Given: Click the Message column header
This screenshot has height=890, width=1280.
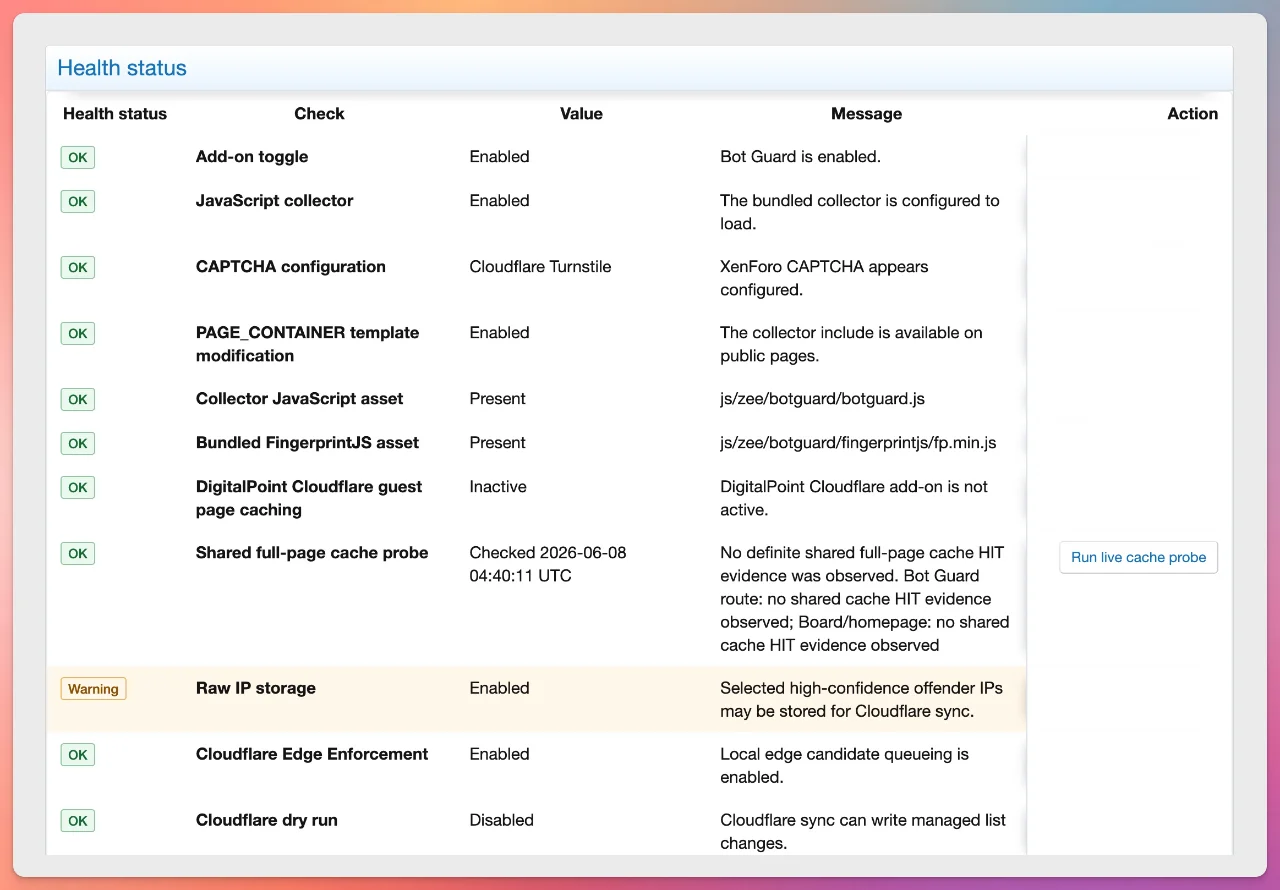Looking at the screenshot, I should coord(866,114).
